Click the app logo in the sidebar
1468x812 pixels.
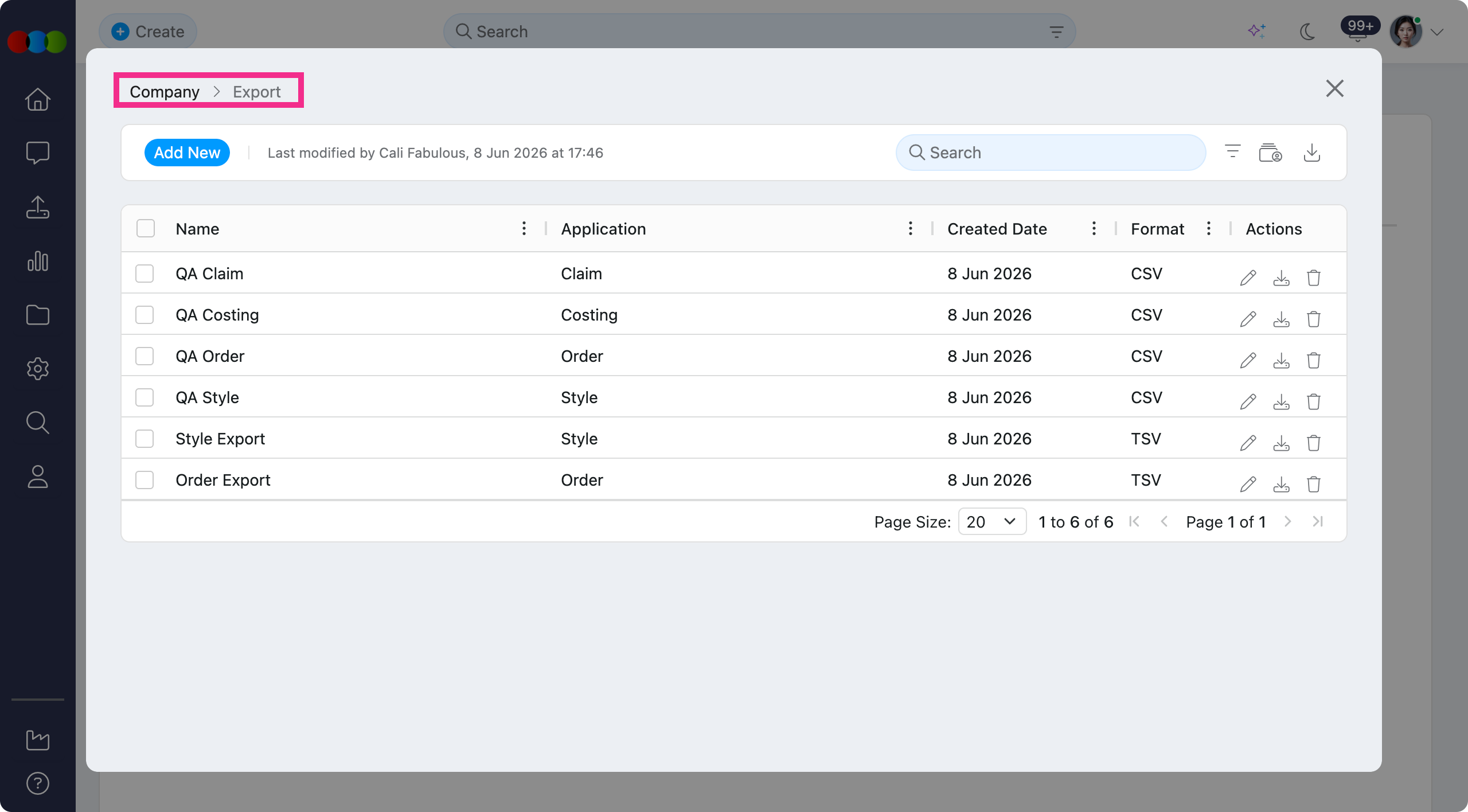click(37, 42)
